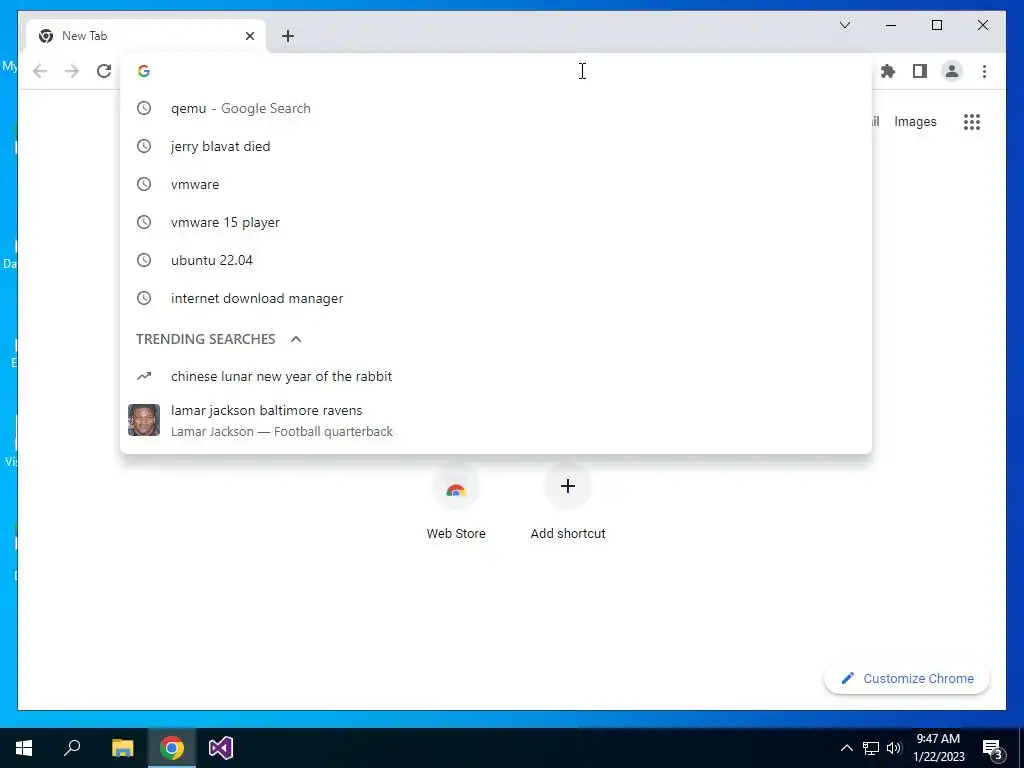Click the Chrome taskbar icon

click(x=172, y=748)
